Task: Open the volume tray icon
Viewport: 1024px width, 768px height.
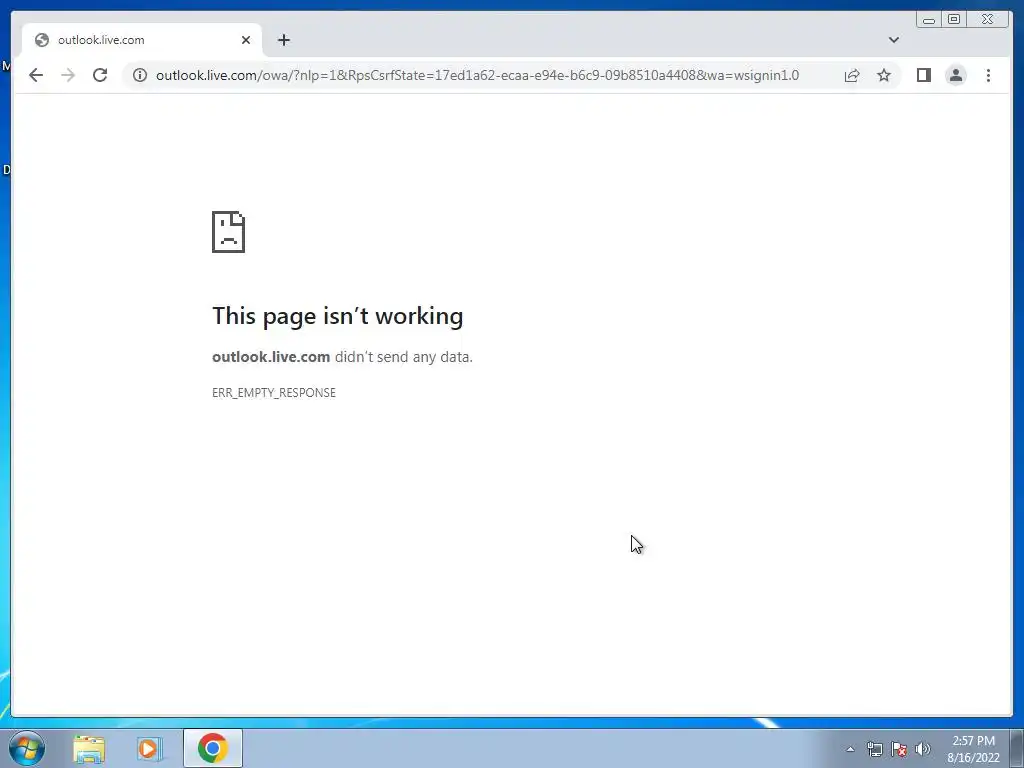Action: [x=923, y=749]
